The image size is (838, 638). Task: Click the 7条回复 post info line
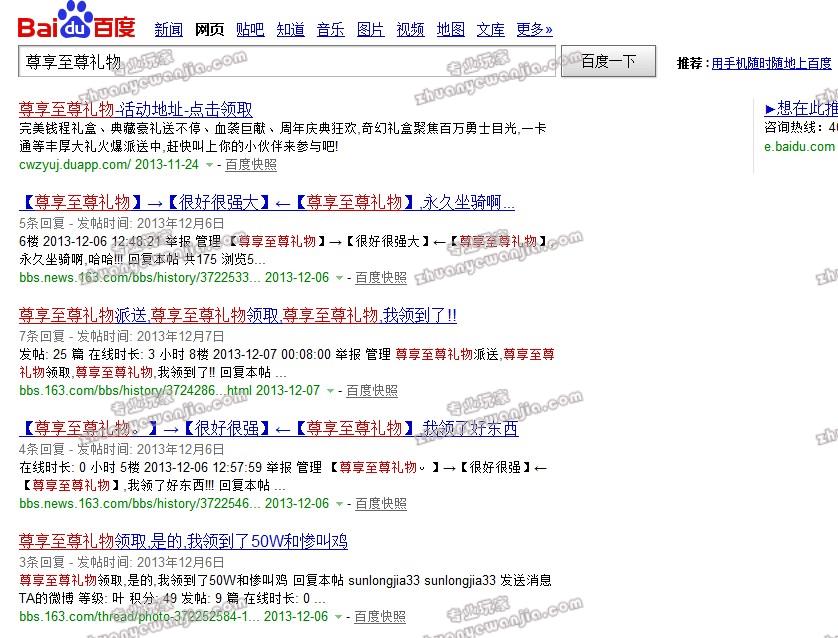pyautogui.click(x=121, y=337)
